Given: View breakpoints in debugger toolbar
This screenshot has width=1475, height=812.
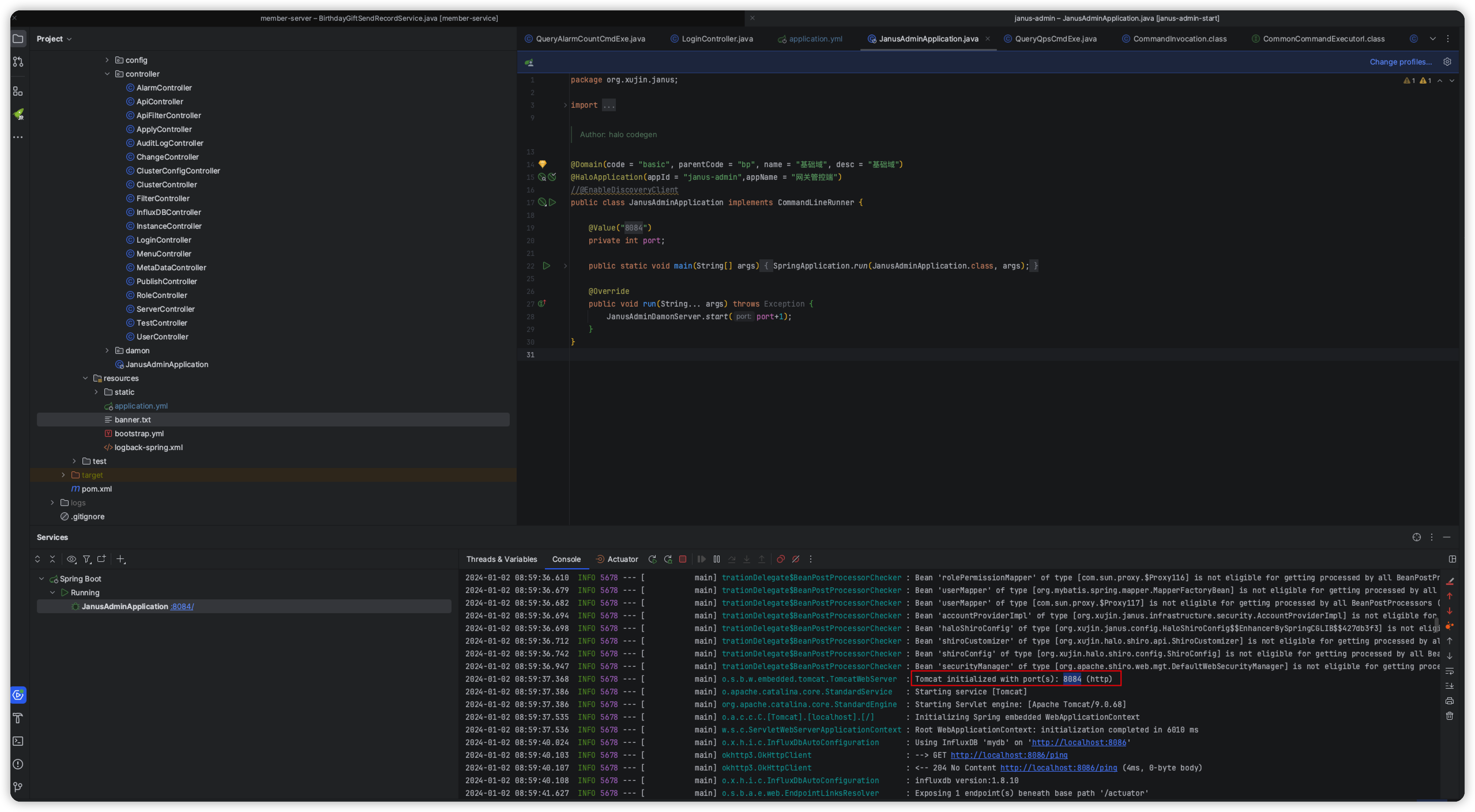Looking at the screenshot, I should pos(780,559).
